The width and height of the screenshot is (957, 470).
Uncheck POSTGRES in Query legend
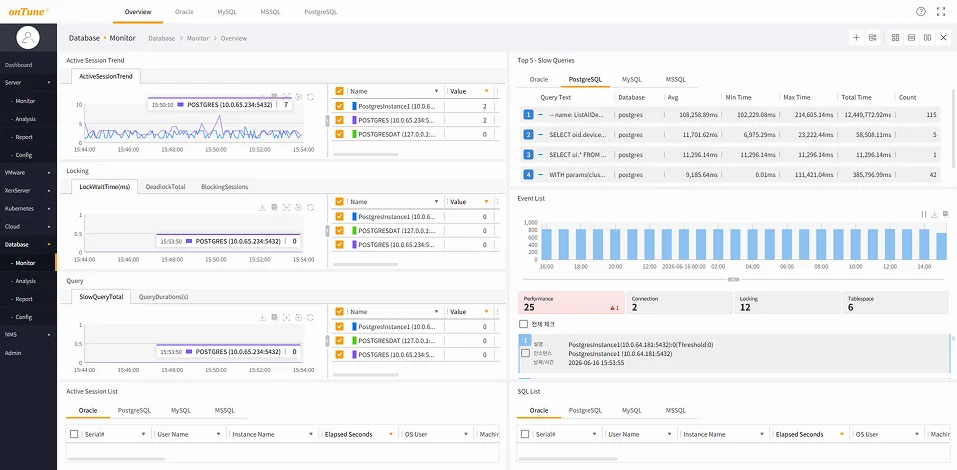[340, 354]
